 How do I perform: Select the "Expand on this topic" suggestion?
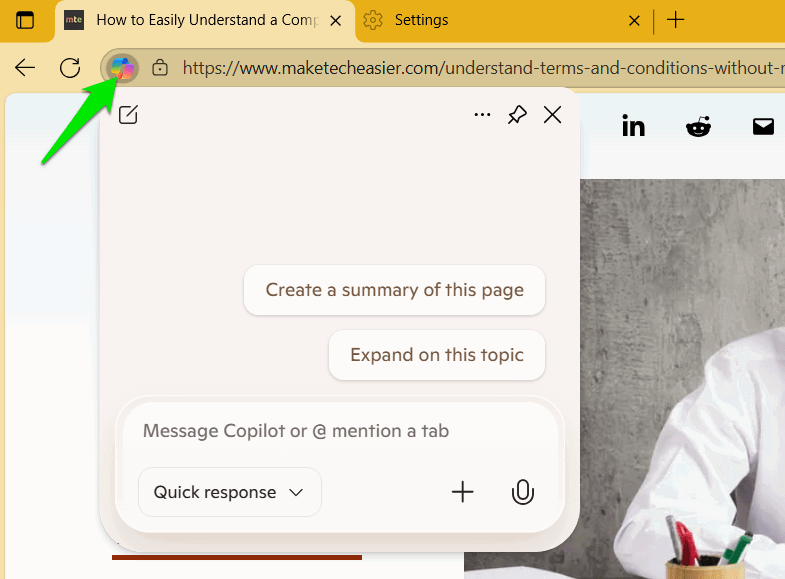tap(436, 355)
